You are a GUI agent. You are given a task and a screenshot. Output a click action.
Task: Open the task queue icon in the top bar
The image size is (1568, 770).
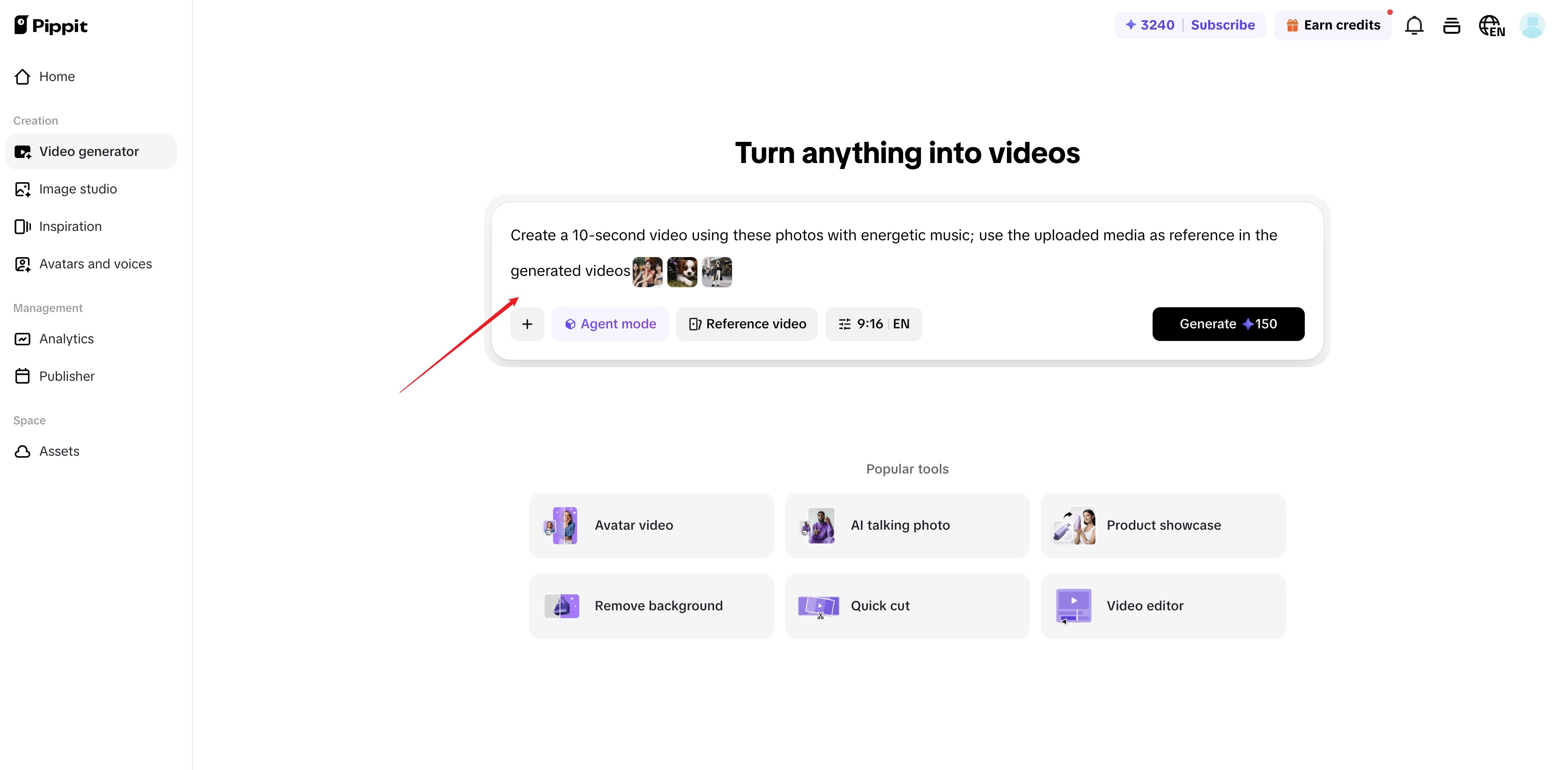[1452, 25]
